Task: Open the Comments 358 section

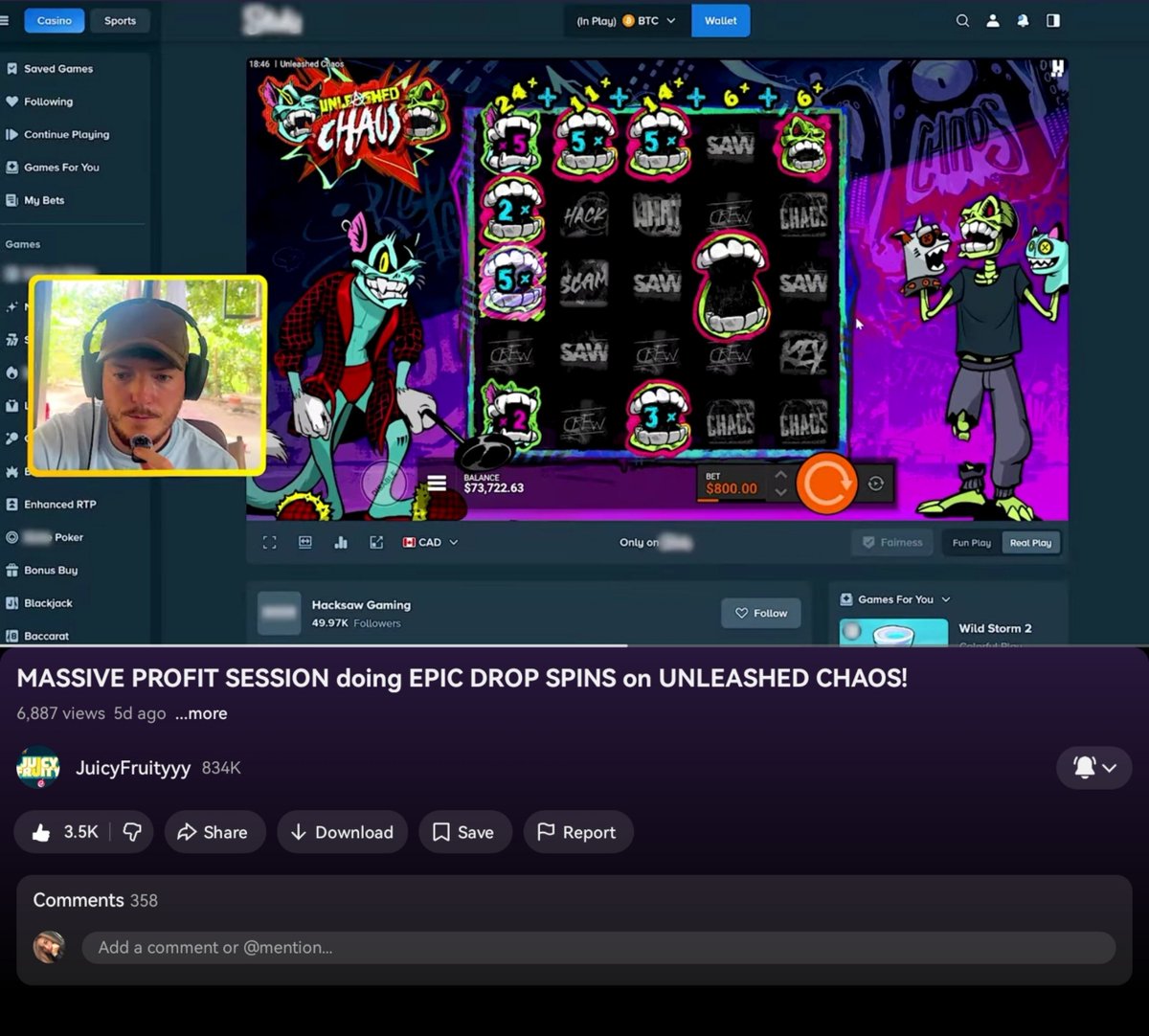Action: coord(95,900)
